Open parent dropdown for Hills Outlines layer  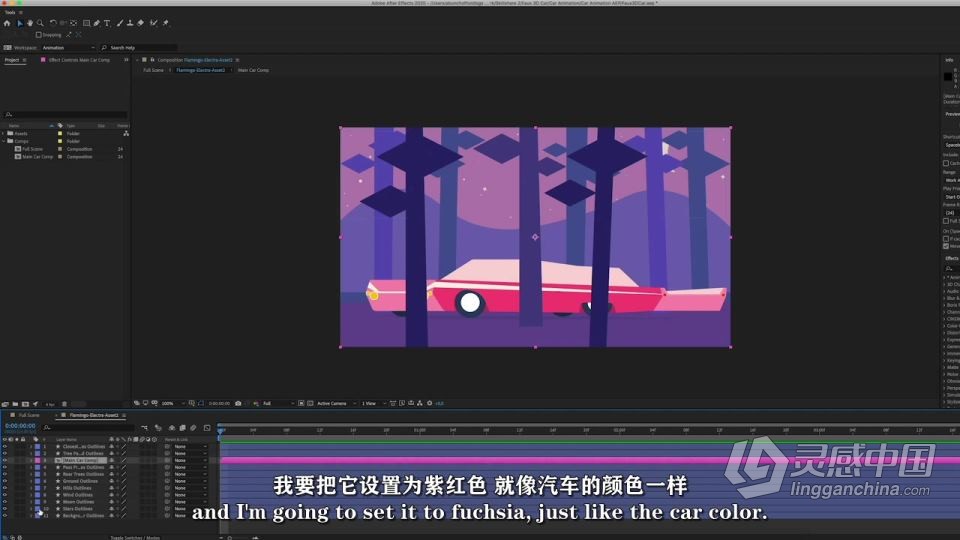point(190,488)
